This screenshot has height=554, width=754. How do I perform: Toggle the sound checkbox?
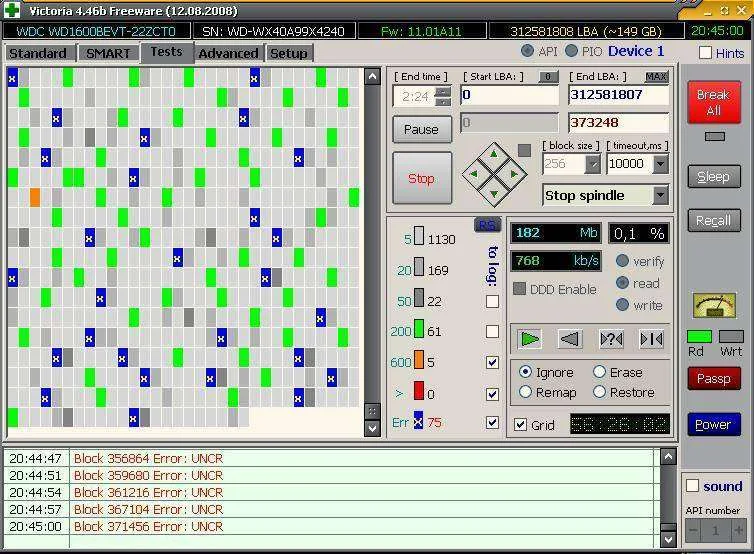coord(692,486)
